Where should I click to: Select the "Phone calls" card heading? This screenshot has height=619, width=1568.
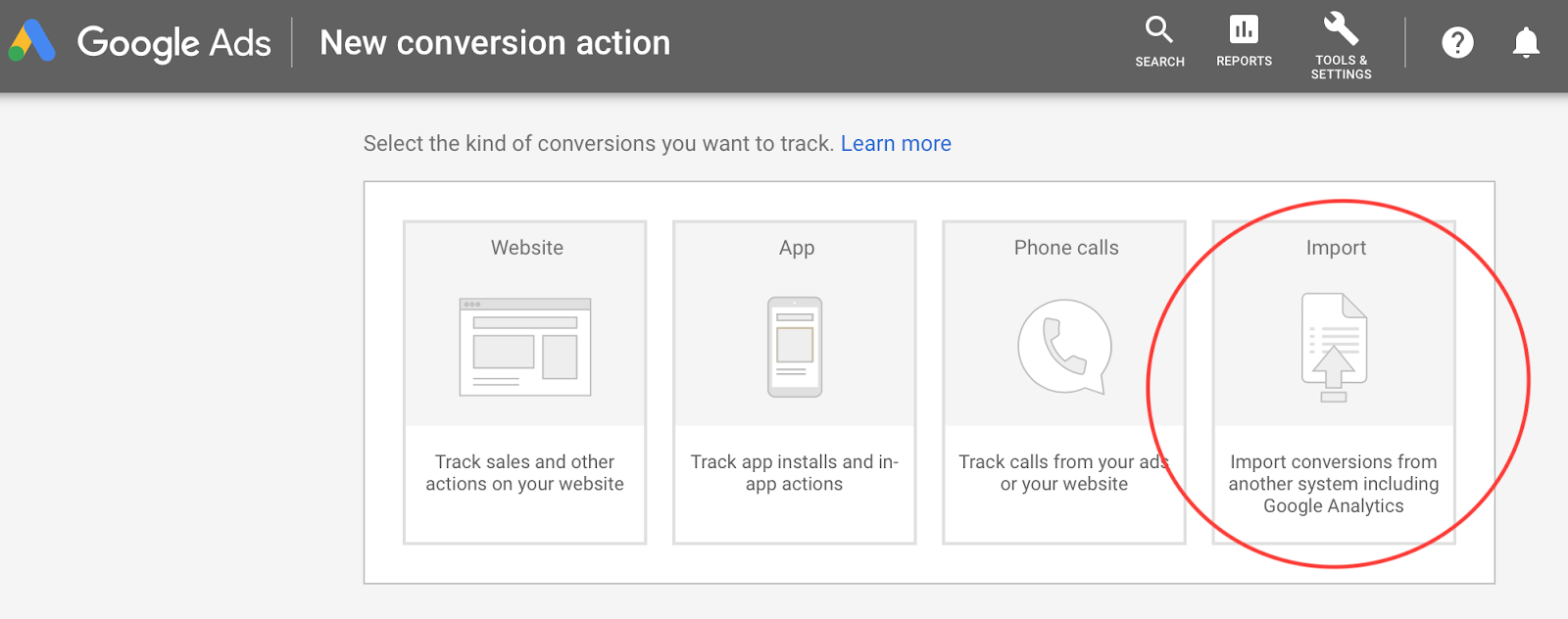[x=1066, y=248]
